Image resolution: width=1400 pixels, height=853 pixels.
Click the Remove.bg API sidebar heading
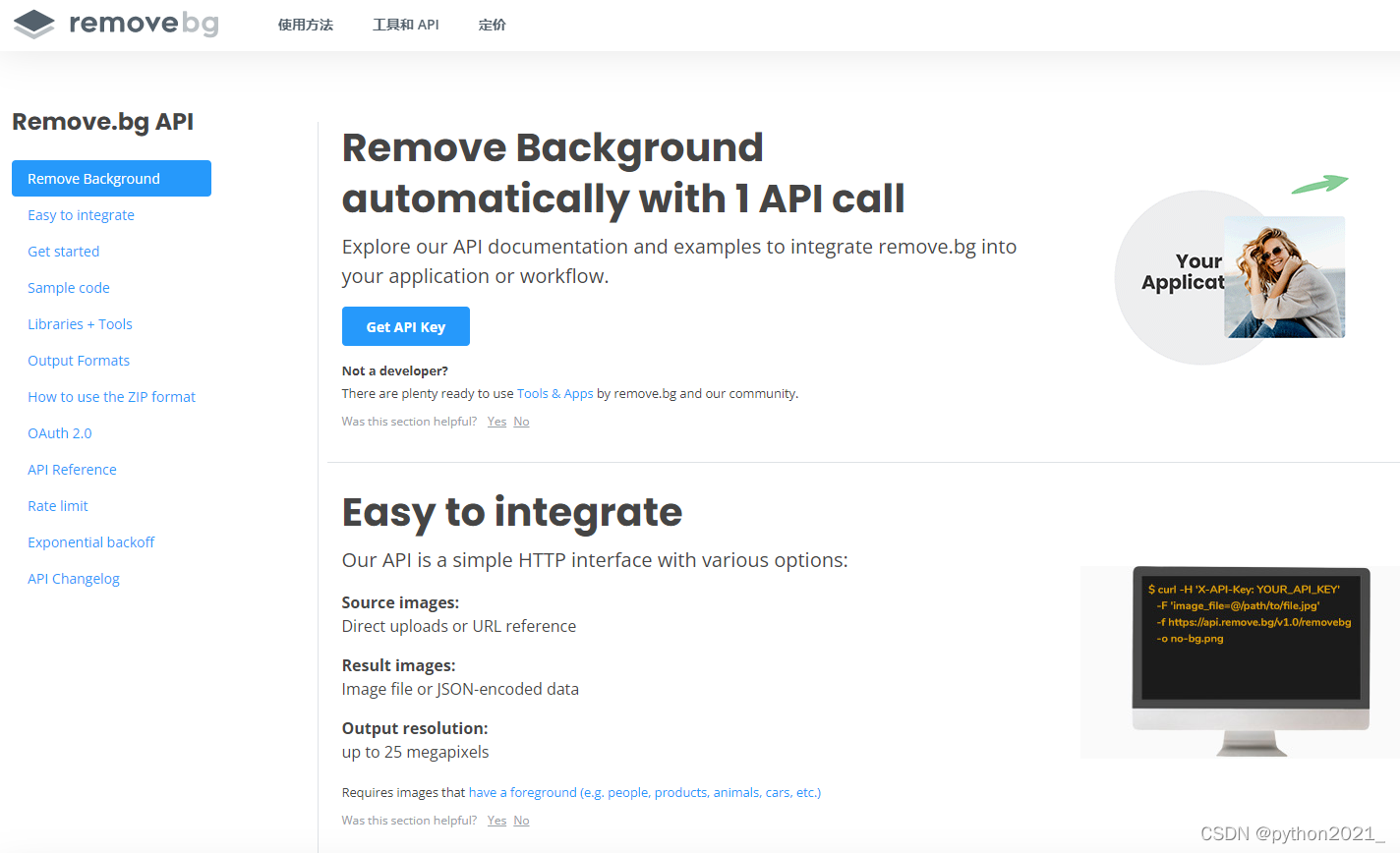click(x=102, y=122)
